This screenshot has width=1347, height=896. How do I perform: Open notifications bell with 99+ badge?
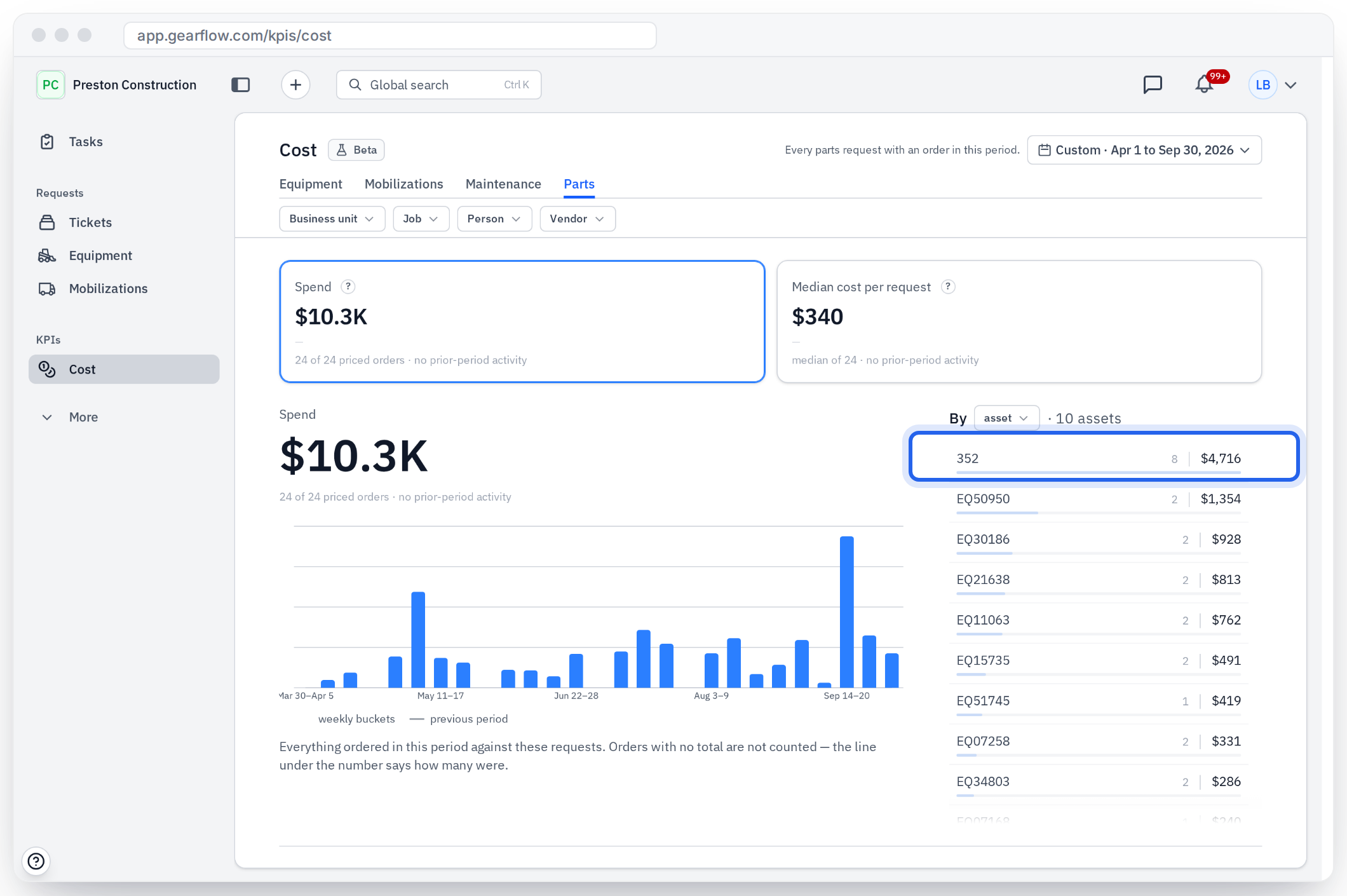(x=1205, y=85)
